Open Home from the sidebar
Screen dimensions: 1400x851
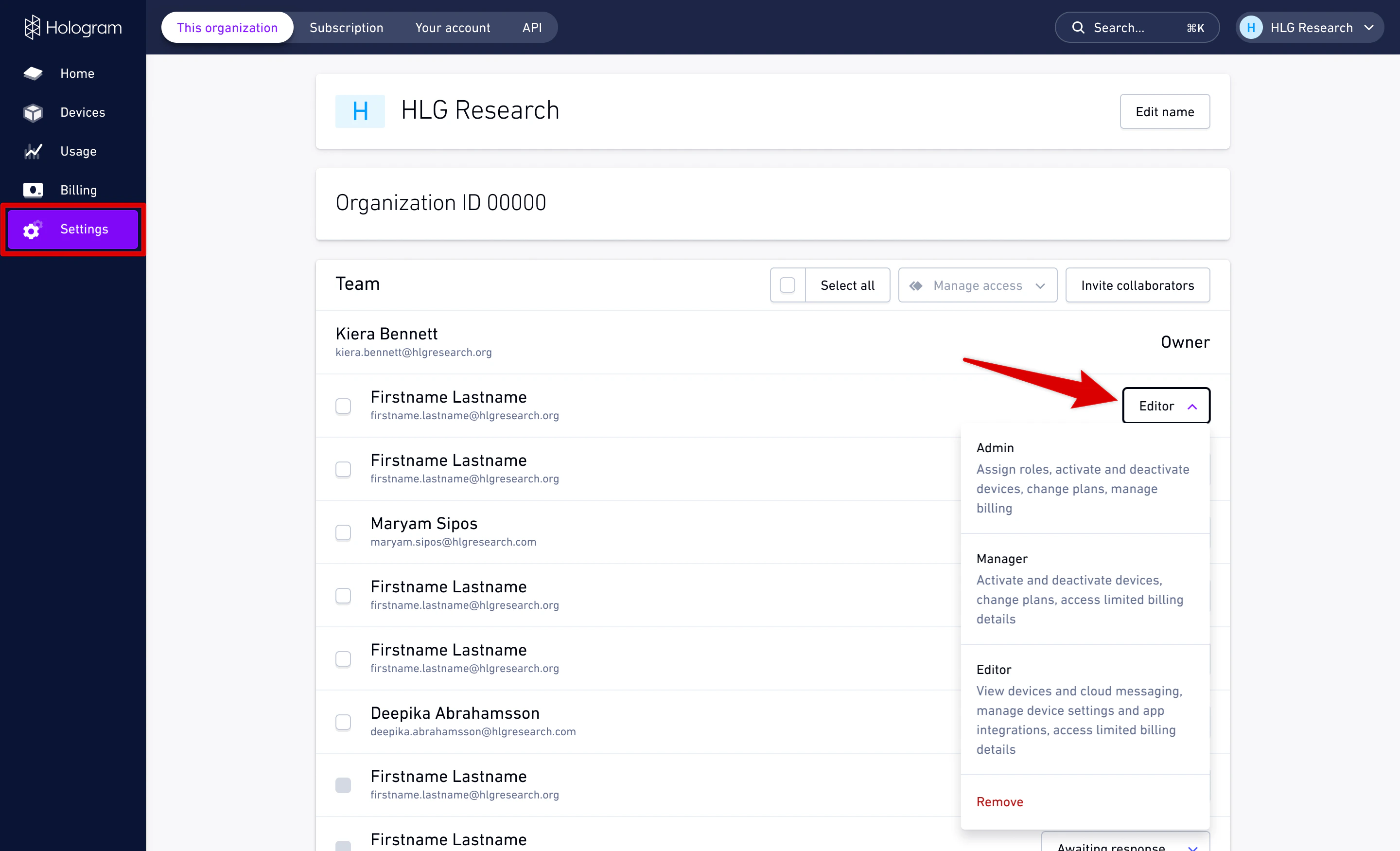pos(73,73)
